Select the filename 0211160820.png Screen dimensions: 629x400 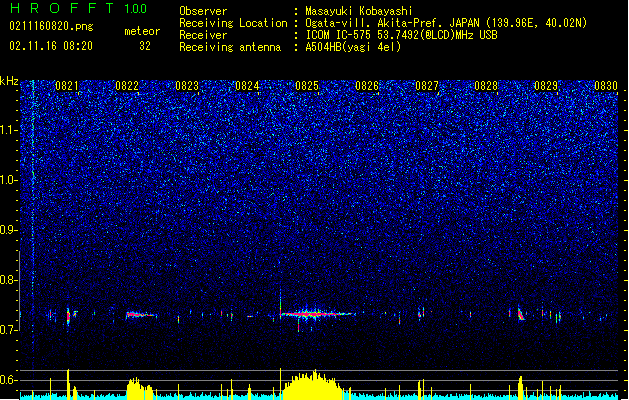pyautogui.click(x=51, y=26)
